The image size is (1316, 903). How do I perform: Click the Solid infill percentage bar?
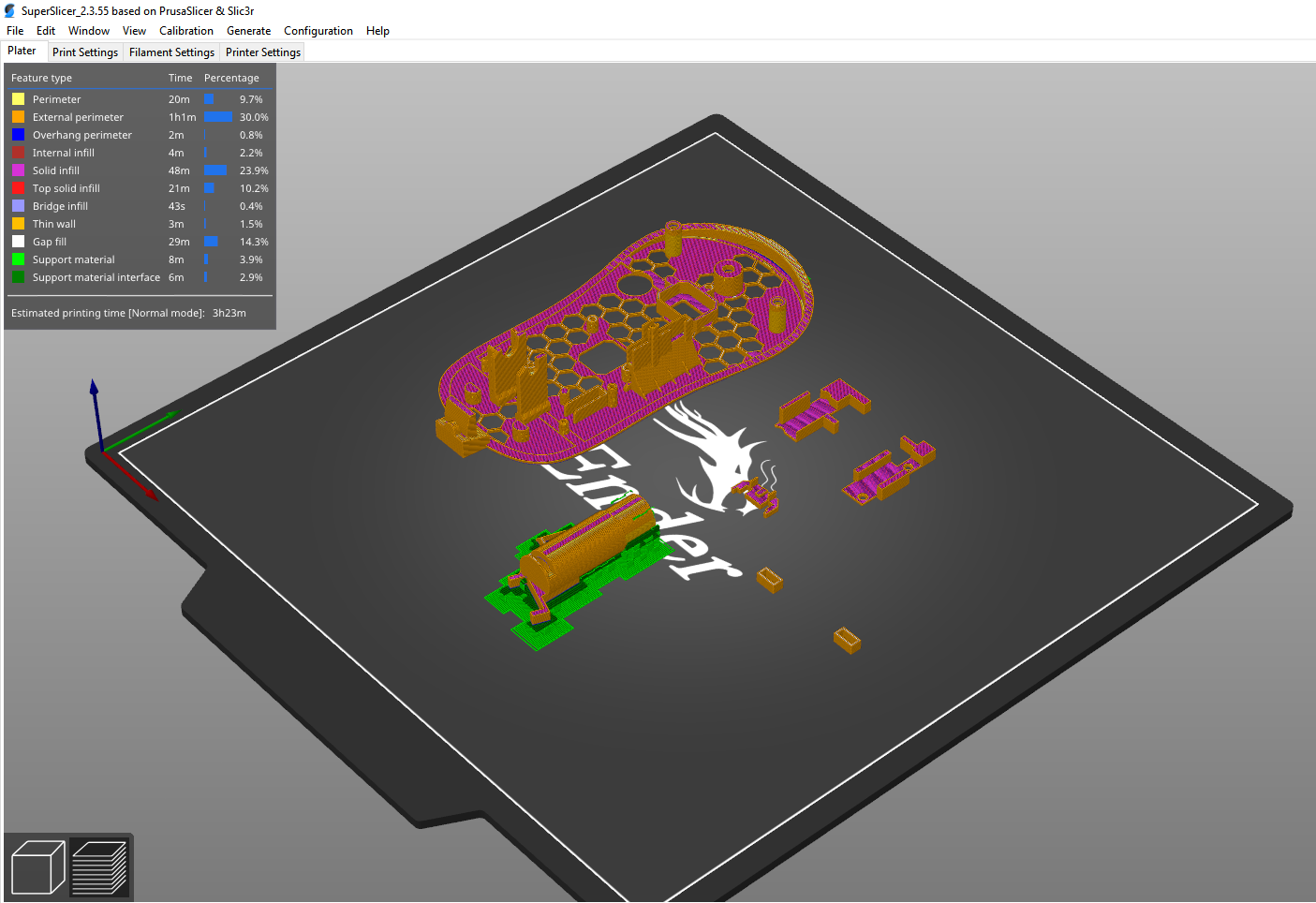(215, 170)
